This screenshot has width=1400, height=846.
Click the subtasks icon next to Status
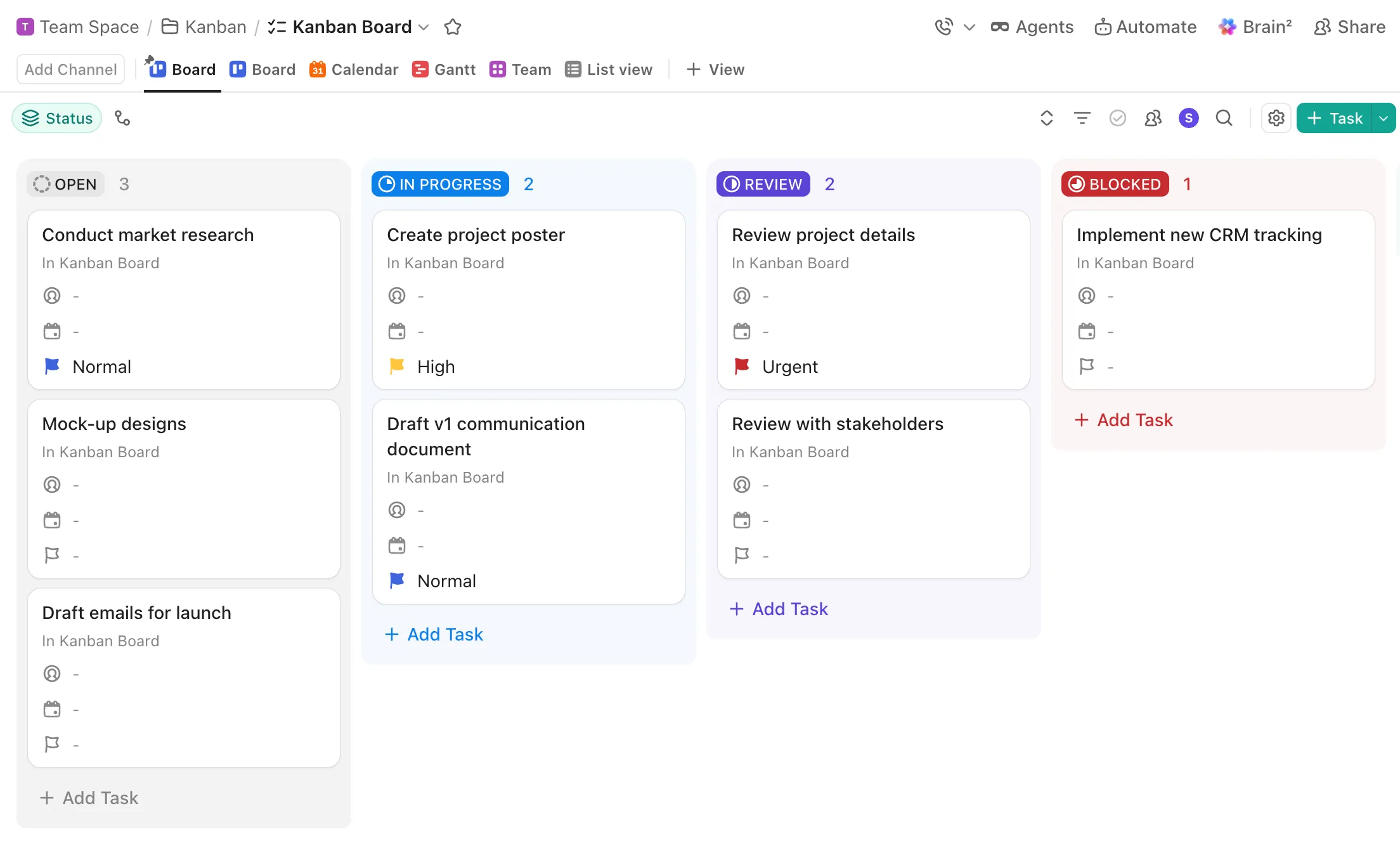click(122, 118)
